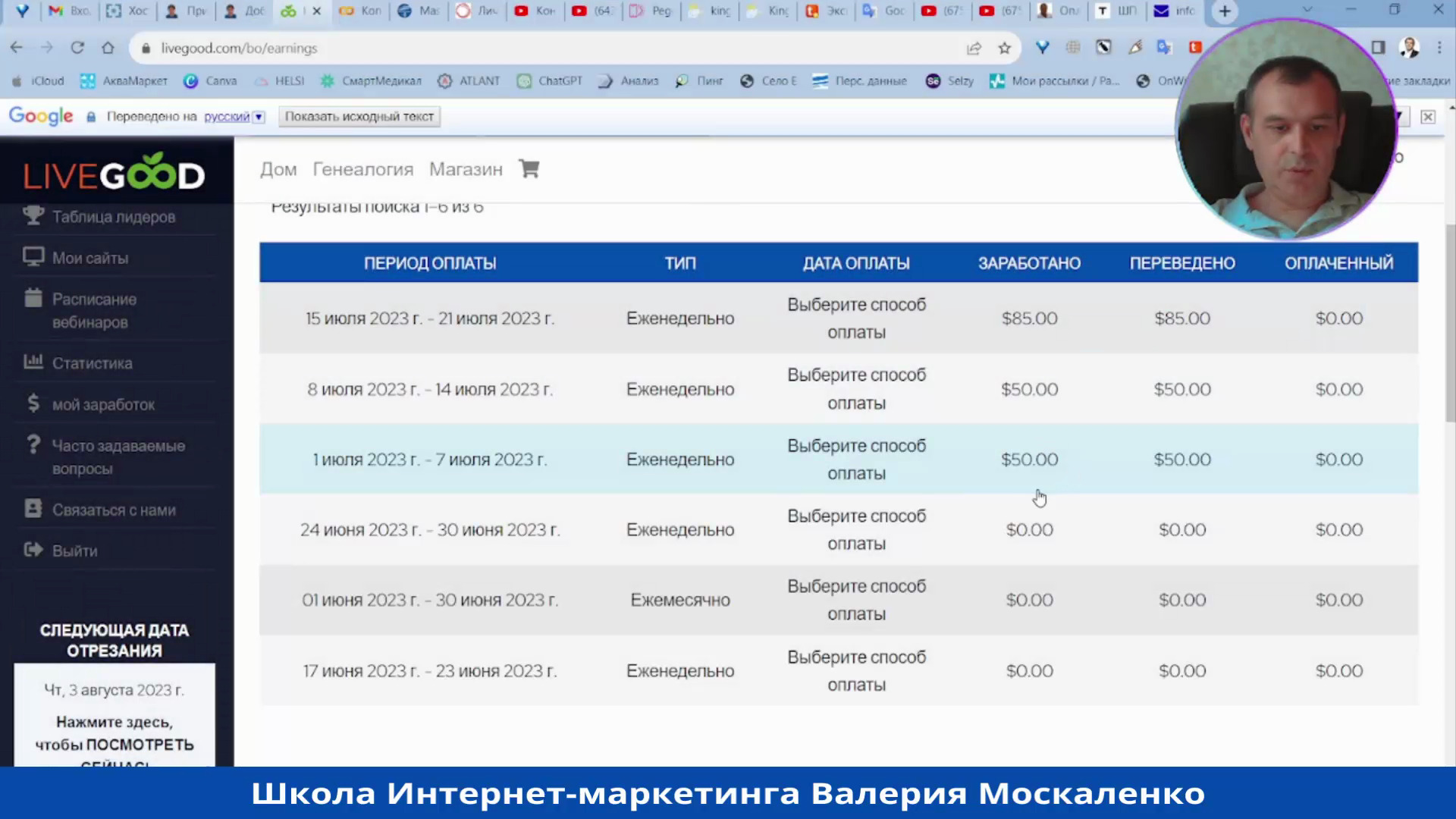Open the statistics chart icon in sidebar
1456x819 pixels.
click(33, 362)
